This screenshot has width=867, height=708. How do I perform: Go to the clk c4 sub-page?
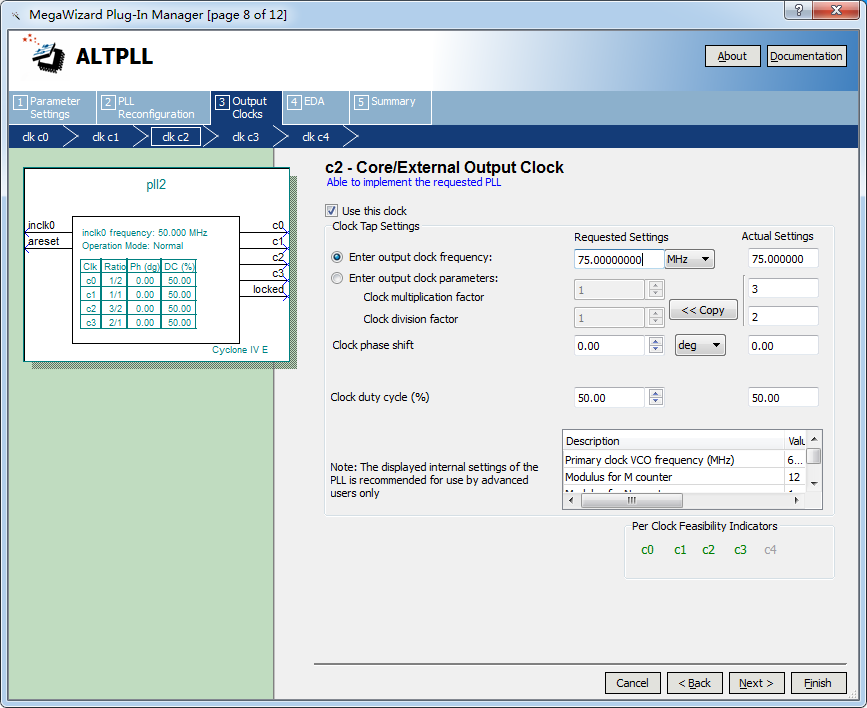[316, 137]
